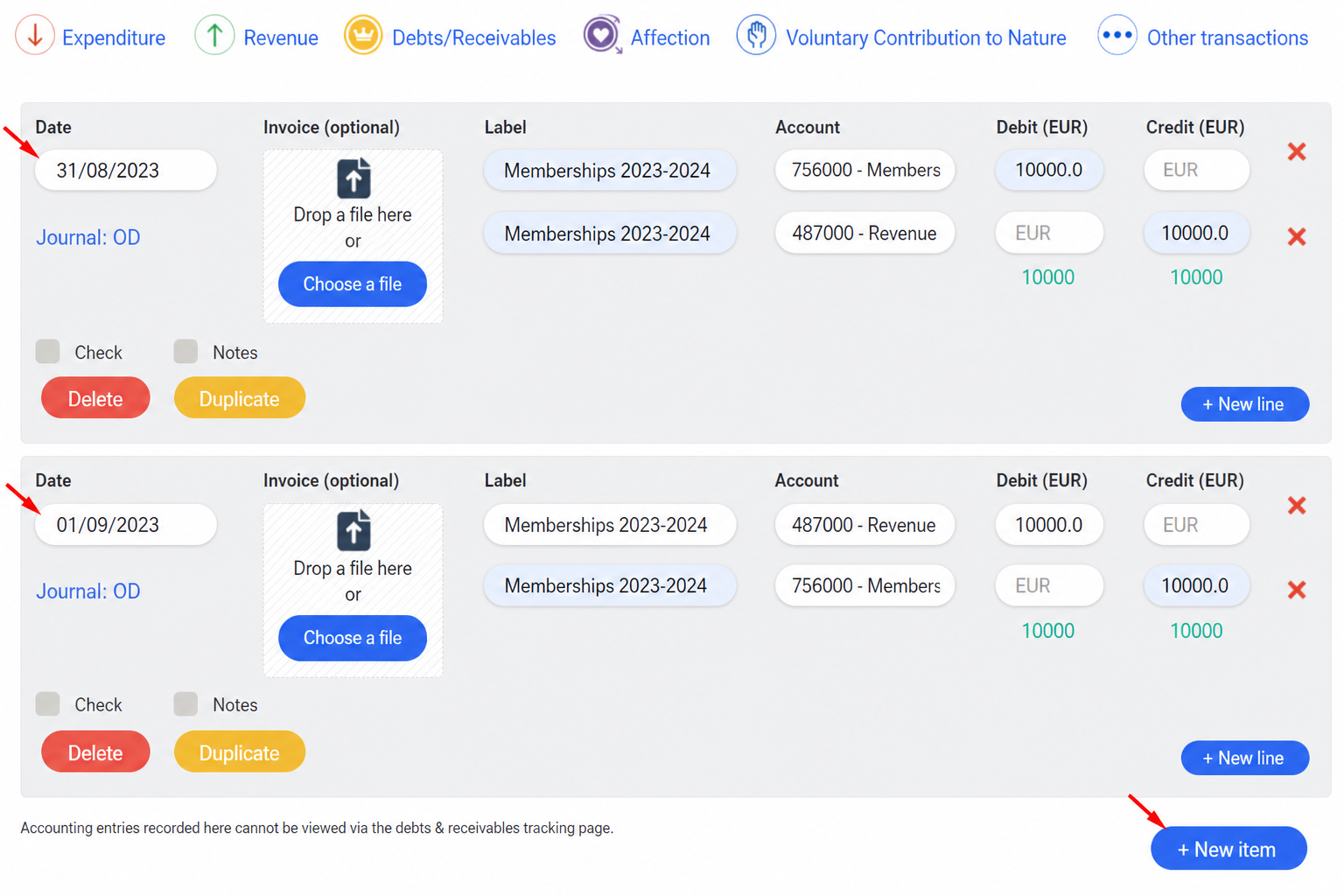Toggle the Check box in second entry
The width and height of the screenshot is (1344, 896).
click(48, 704)
